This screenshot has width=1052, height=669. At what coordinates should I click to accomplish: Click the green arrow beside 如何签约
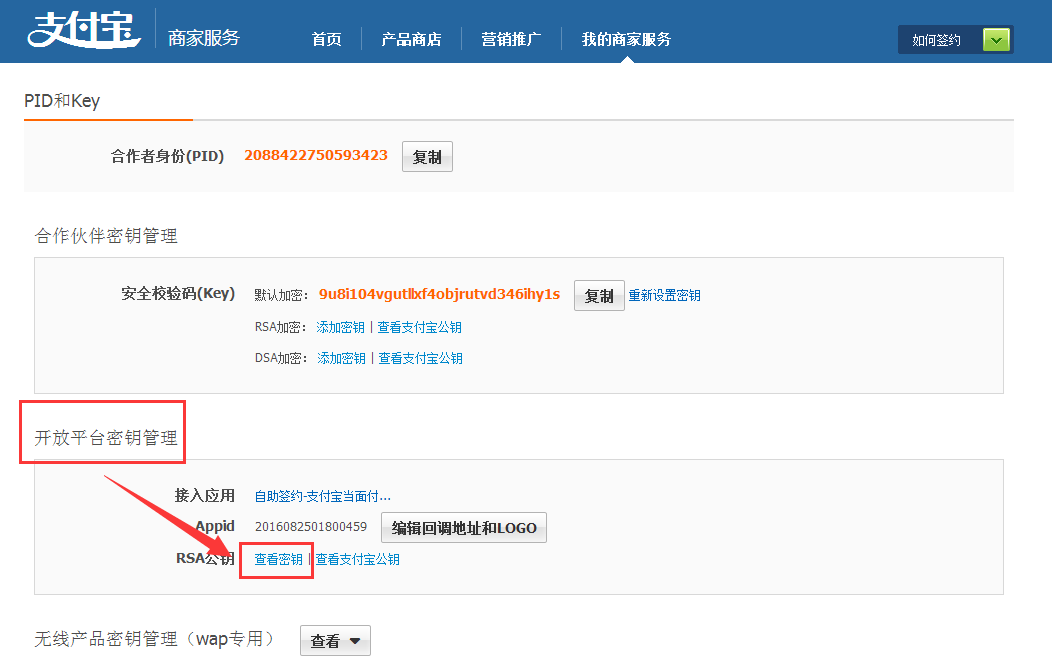coord(996,40)
